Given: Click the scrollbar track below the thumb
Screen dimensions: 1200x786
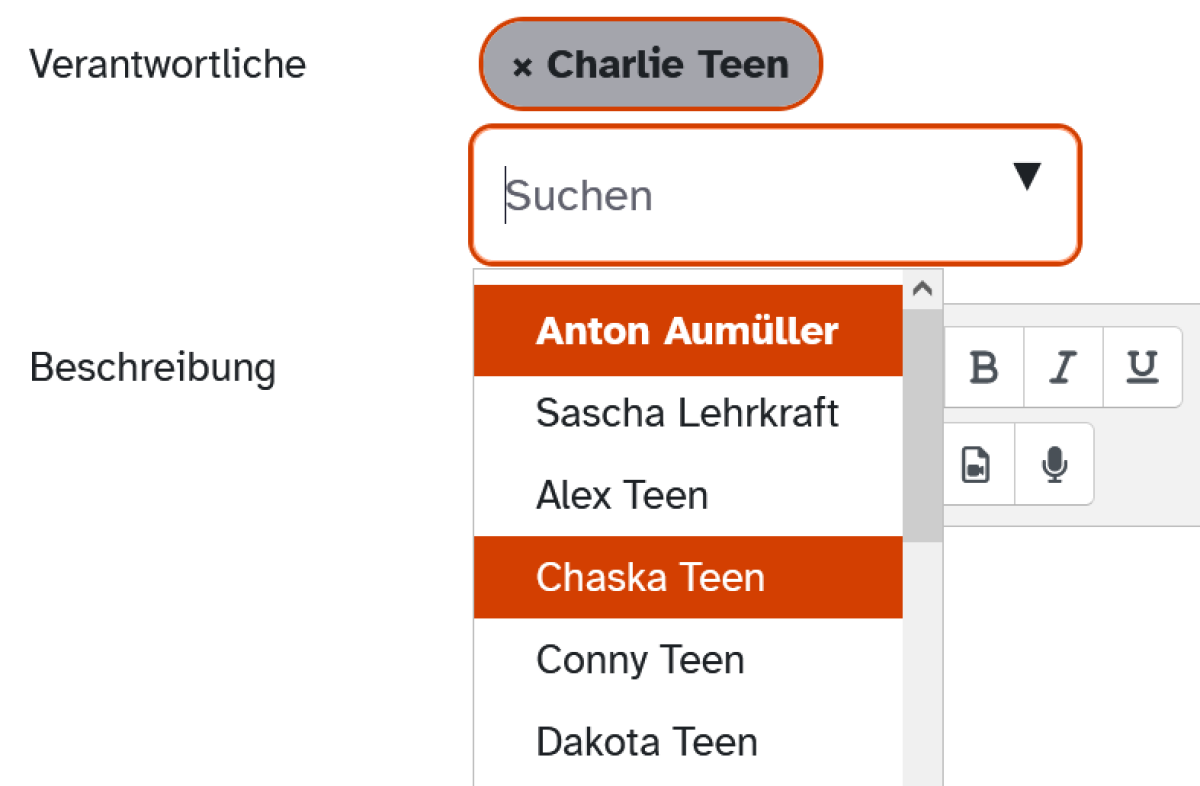Looking at the screenshot, I should pyautogui.click(x=923, y=664).
